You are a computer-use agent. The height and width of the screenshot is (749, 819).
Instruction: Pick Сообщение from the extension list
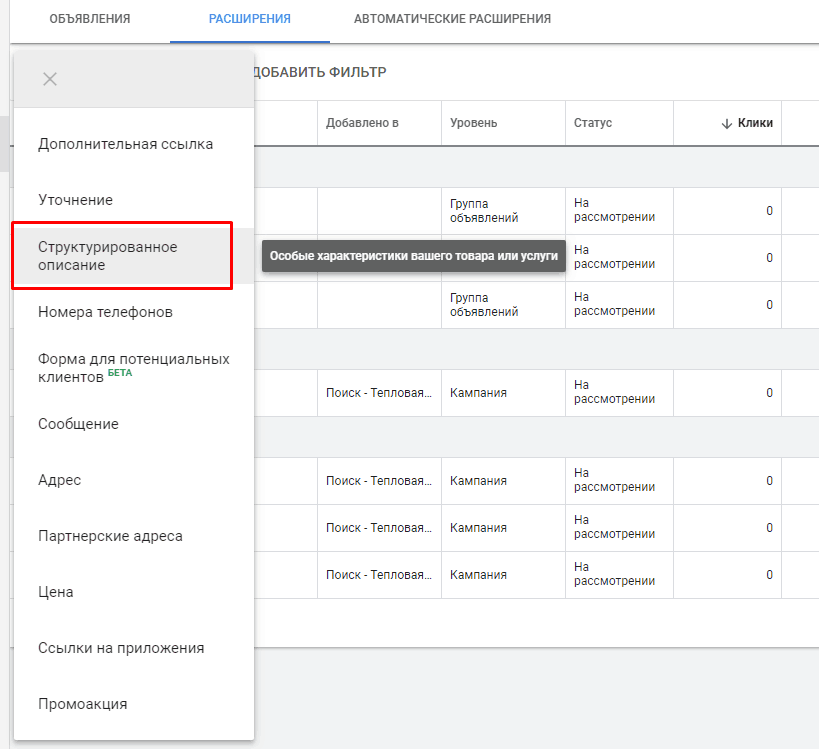77,423
